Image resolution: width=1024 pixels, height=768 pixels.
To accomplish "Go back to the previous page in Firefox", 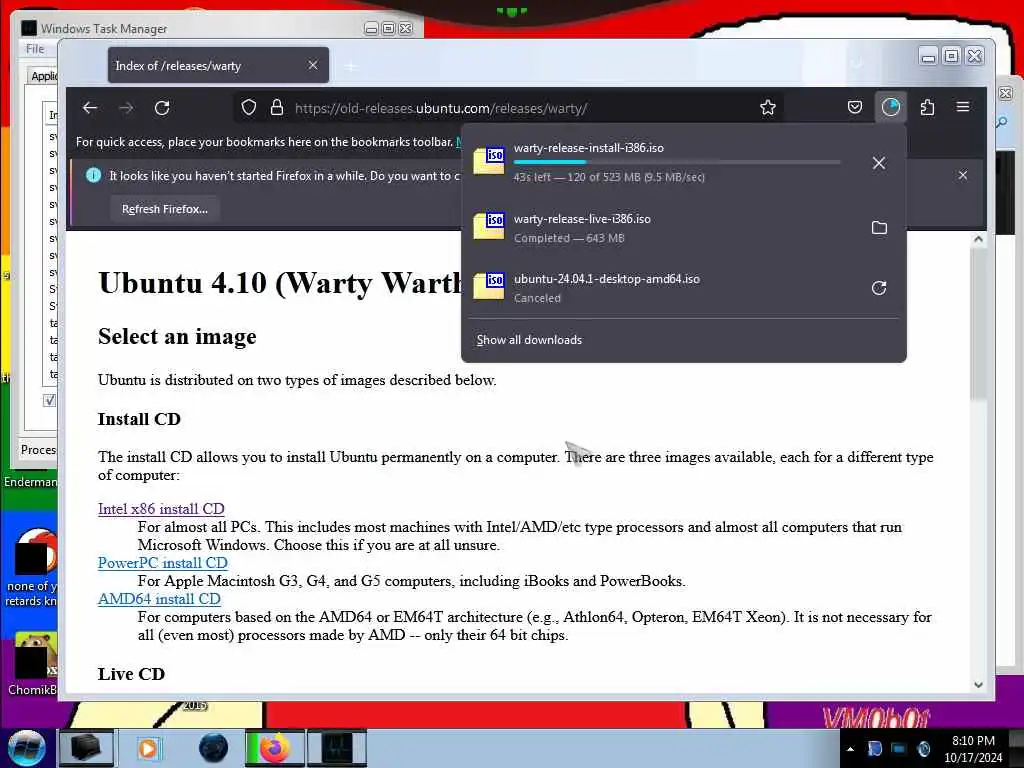I will tap(90, 108).
